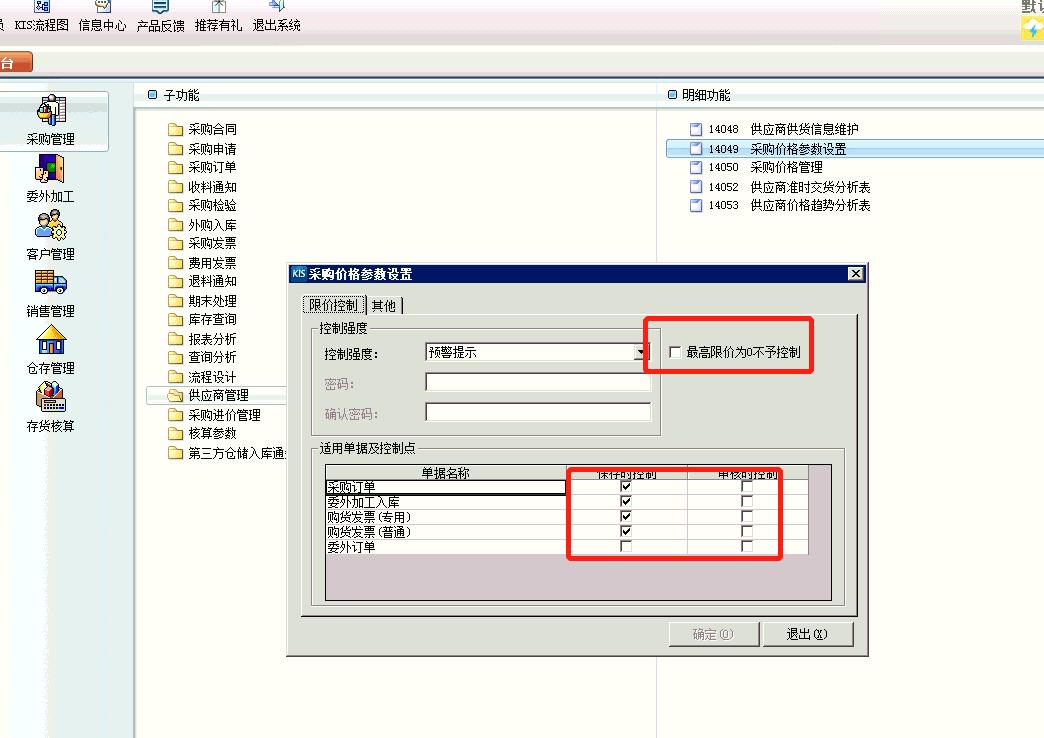Enable 最高限价为0不予控制 checkbox
This screenshot has height=738, width=1044.
tap(675, 352)
